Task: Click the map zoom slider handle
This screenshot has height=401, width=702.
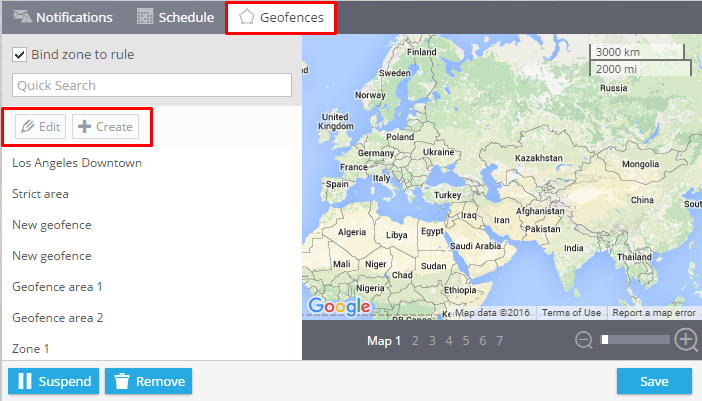Action: pos(604,340)
